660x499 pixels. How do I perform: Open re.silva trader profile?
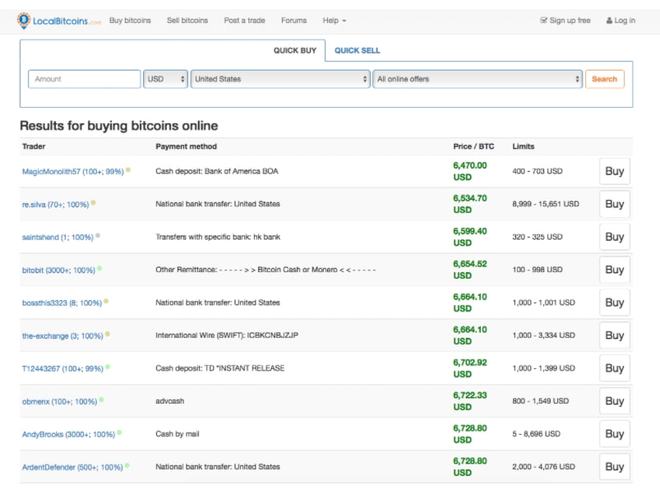(55, 204)
